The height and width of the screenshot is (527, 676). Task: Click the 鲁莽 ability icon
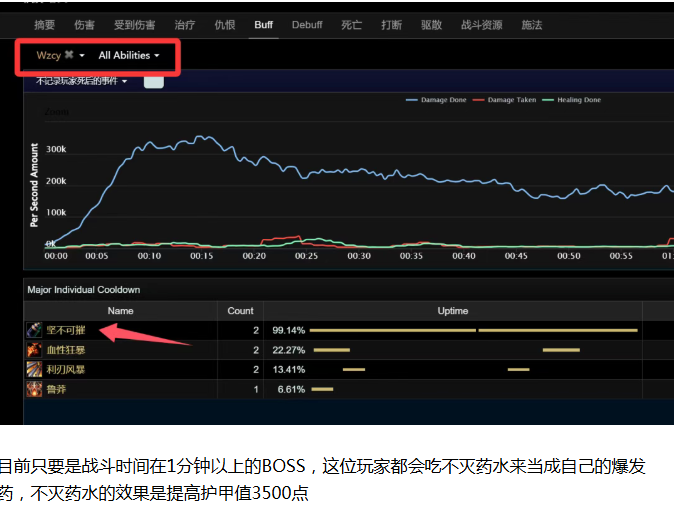[x=34, y=389]
